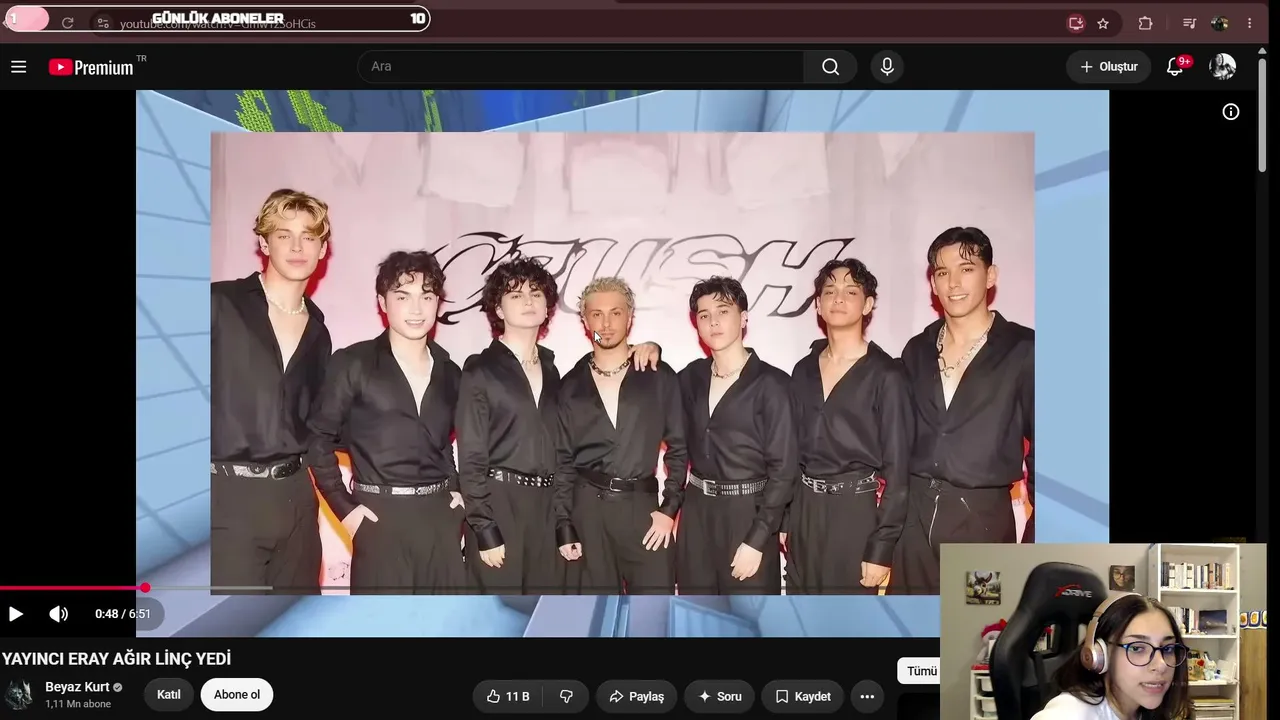Click the video time display 0:48 / 6:51

tap(123, 614)
